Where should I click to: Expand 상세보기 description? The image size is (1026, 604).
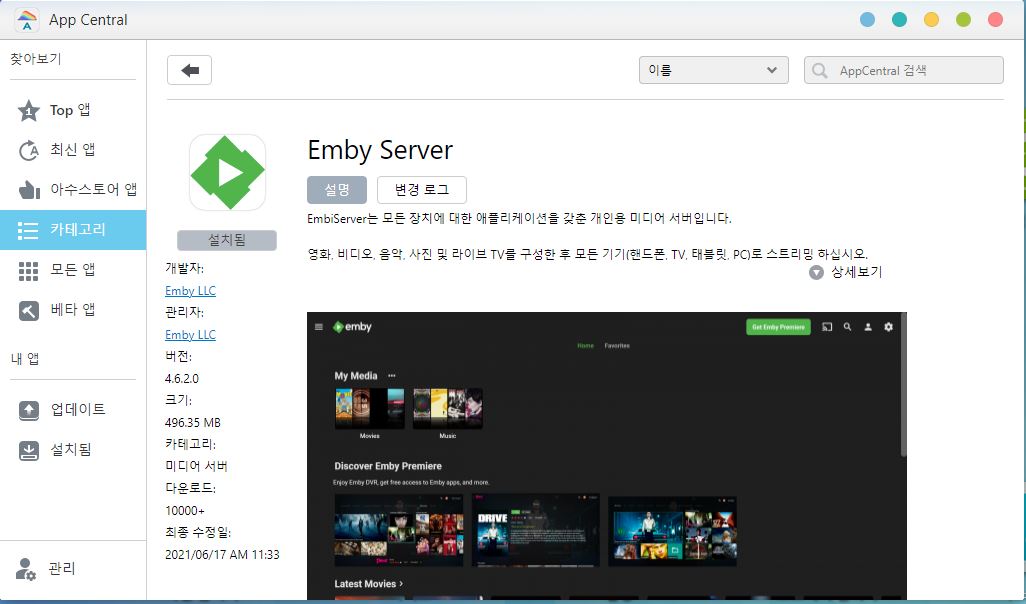(x=845, y=272)
